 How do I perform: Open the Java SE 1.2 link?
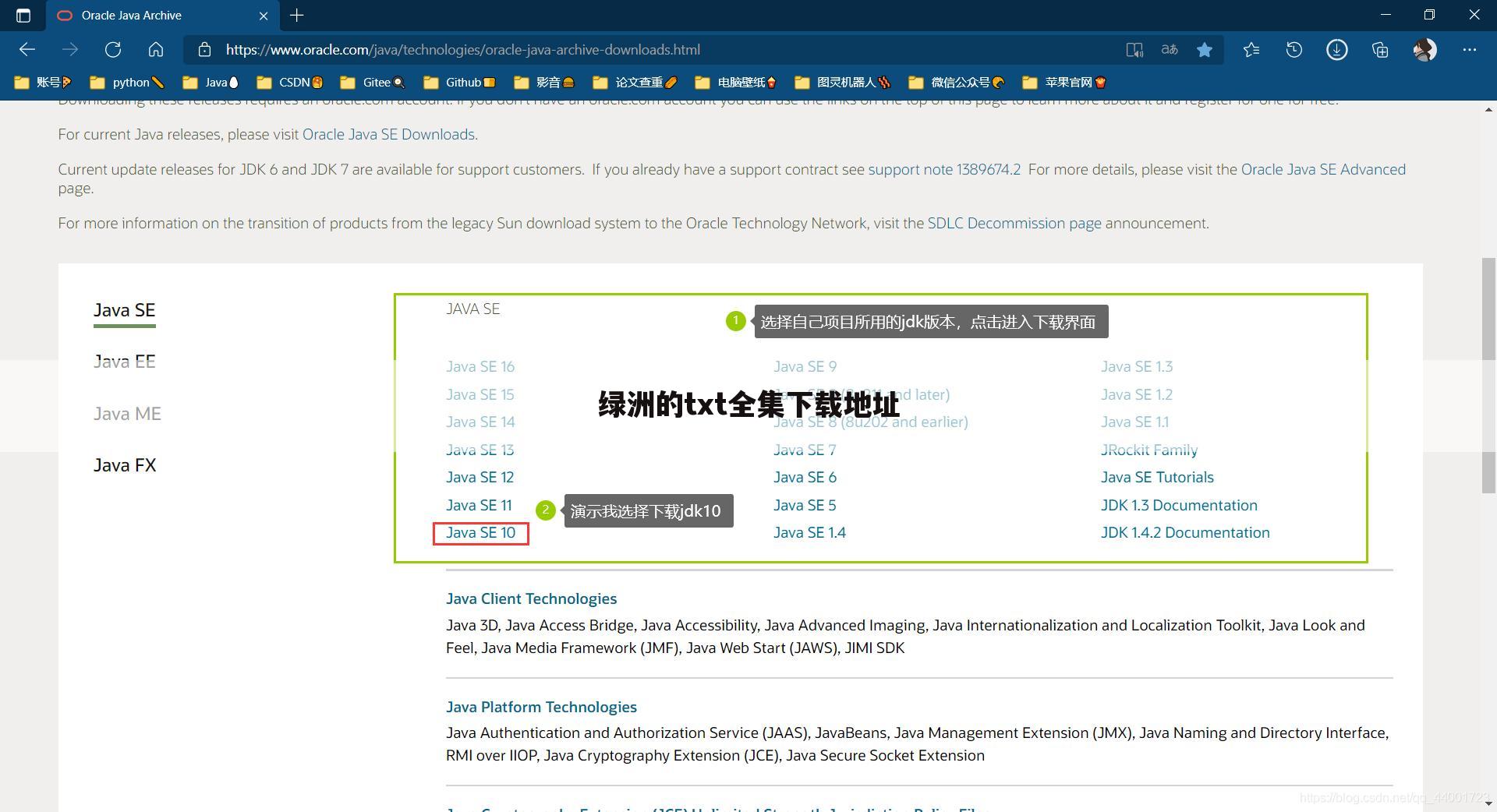click(1137, 394)
